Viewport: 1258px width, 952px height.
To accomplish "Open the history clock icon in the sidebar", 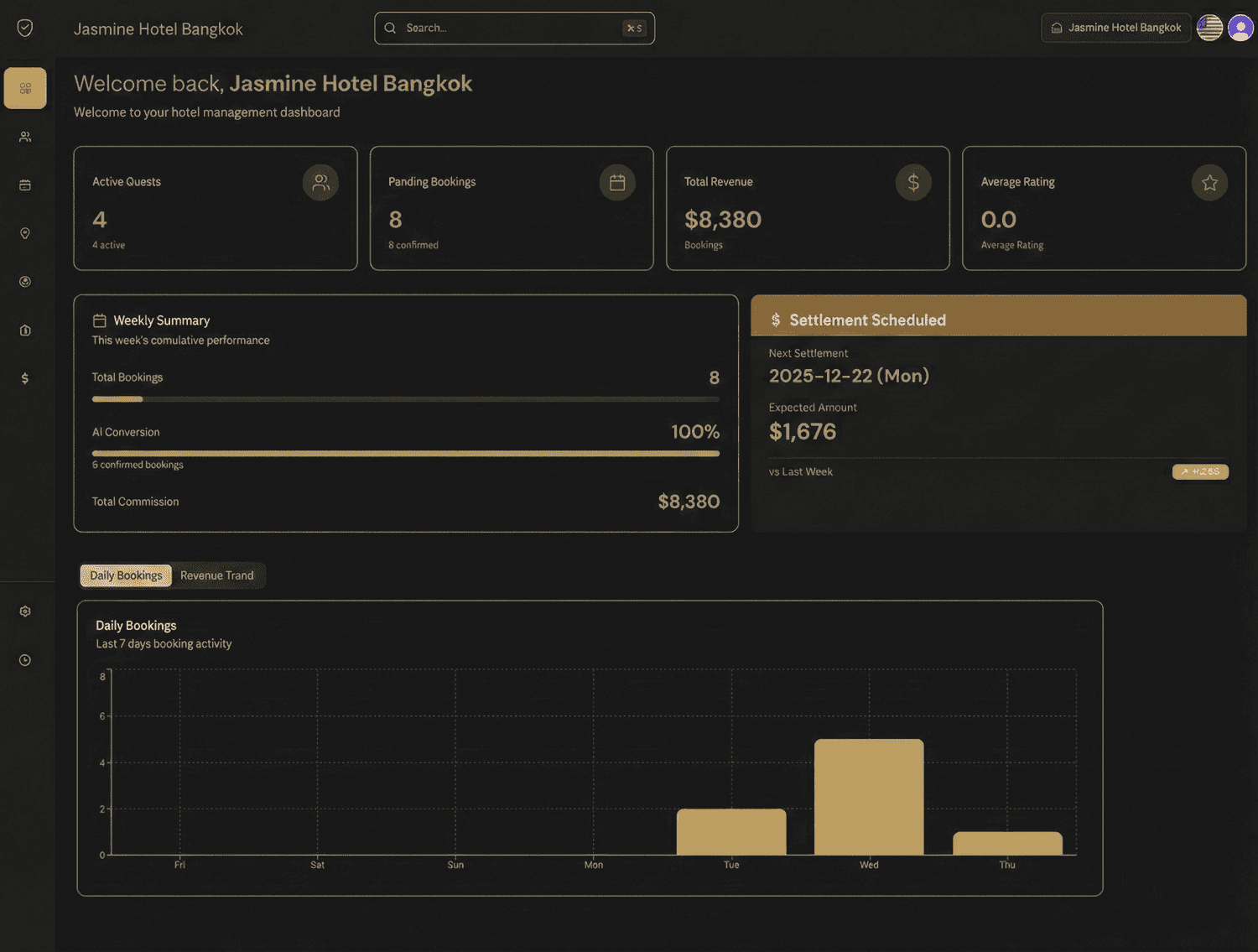I will pos(25,660).
